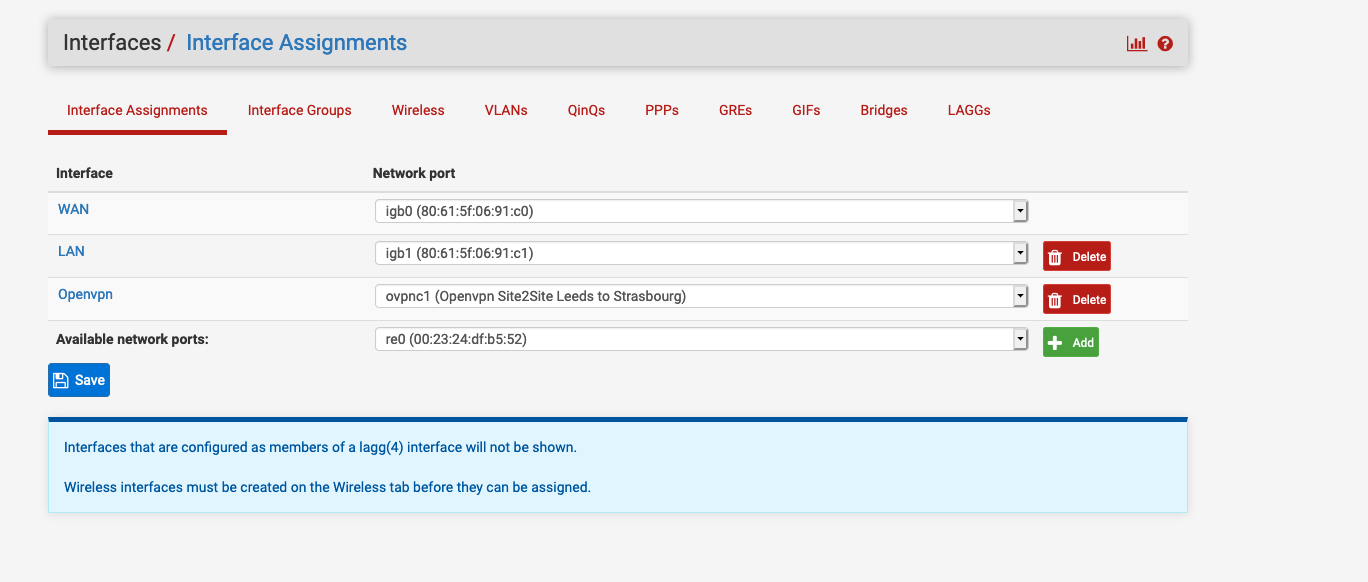Open the VLANs tab
1368x582 pixels.
[506, 110]
